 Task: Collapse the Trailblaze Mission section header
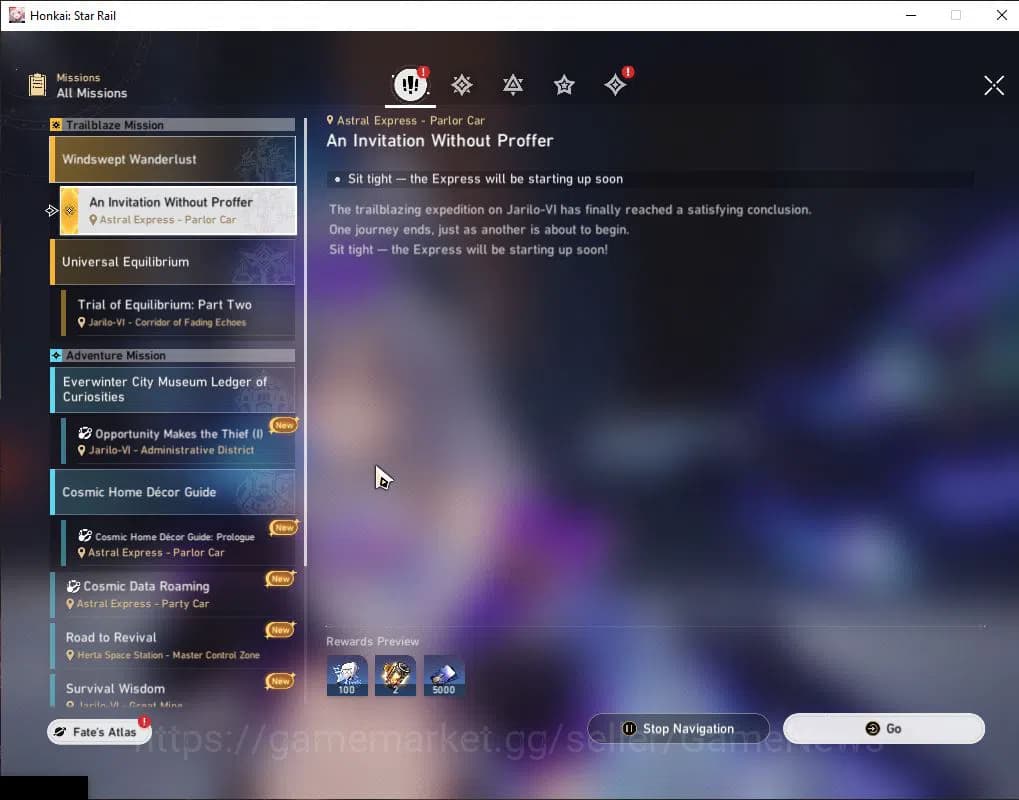point(172,125)
